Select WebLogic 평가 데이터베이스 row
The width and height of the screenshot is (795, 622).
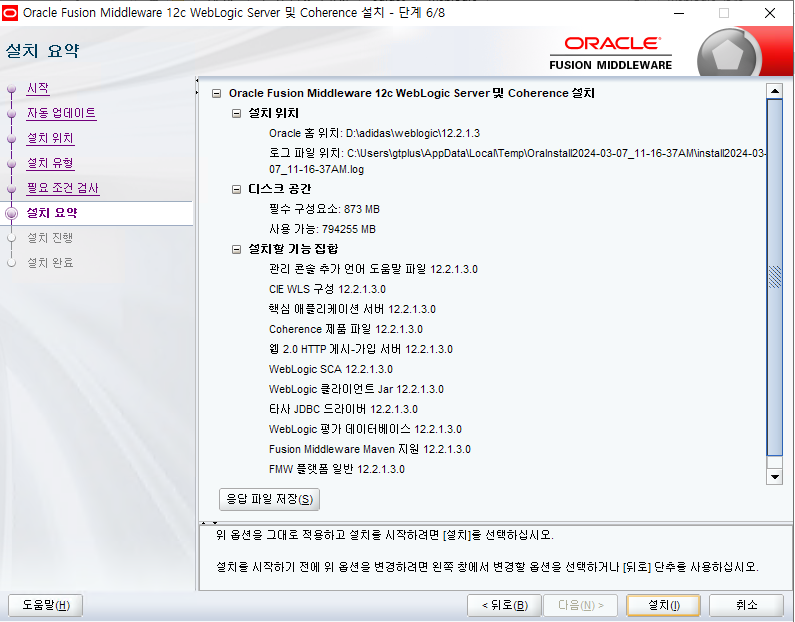[x=365, y=429]
